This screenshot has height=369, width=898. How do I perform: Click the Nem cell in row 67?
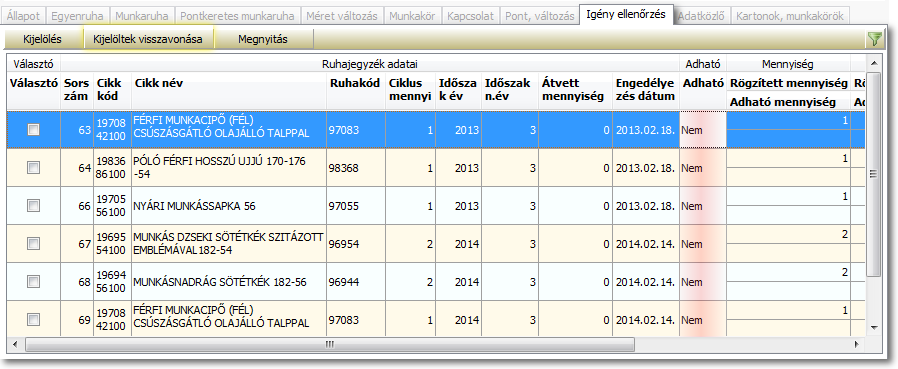click(703, 244)
